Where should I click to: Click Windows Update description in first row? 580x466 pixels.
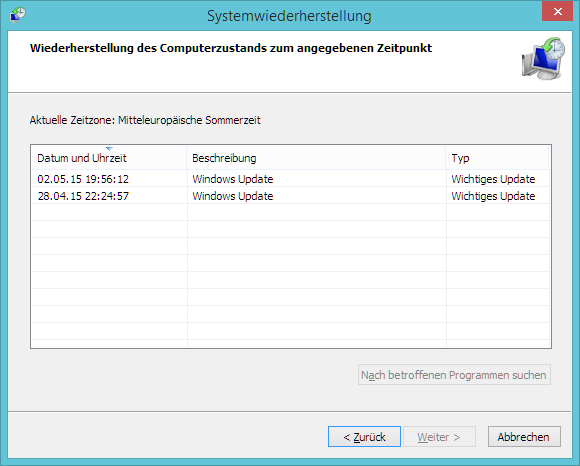pyautogui.click(x=233, y=179)
